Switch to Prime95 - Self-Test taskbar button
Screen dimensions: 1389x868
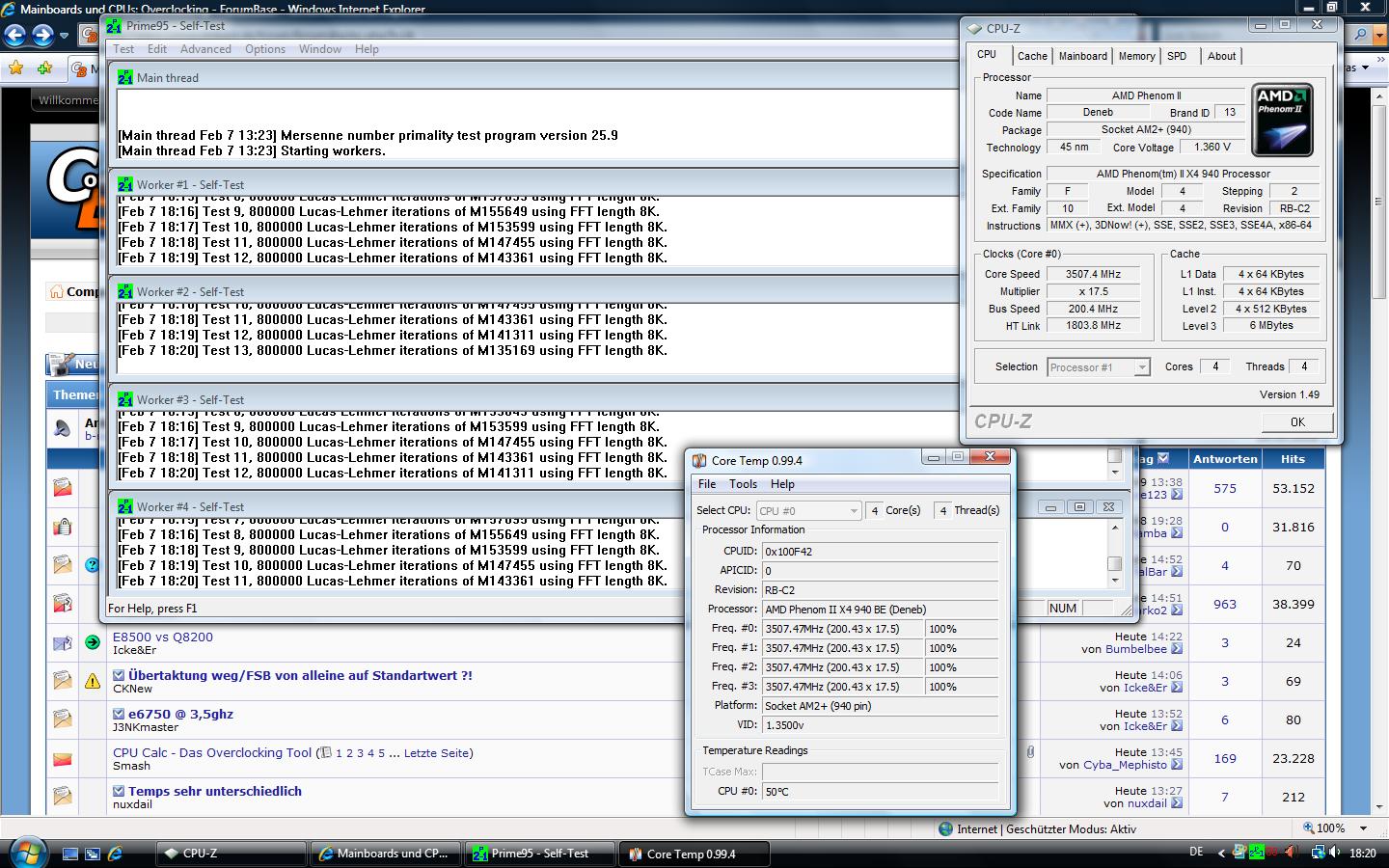click(x=539, y=854)
